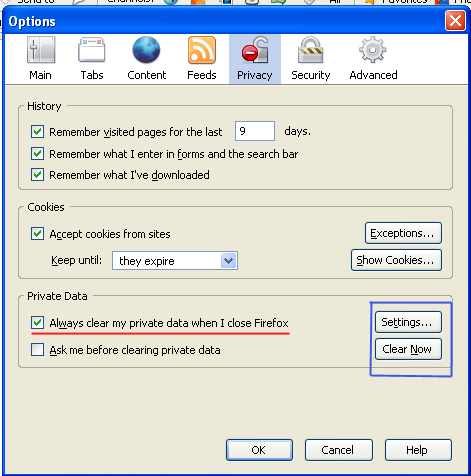Enable Ask me before clearing private data
The height and width of the screenshot is (476, 471).
pyautogui.click(x=37, y=350)
